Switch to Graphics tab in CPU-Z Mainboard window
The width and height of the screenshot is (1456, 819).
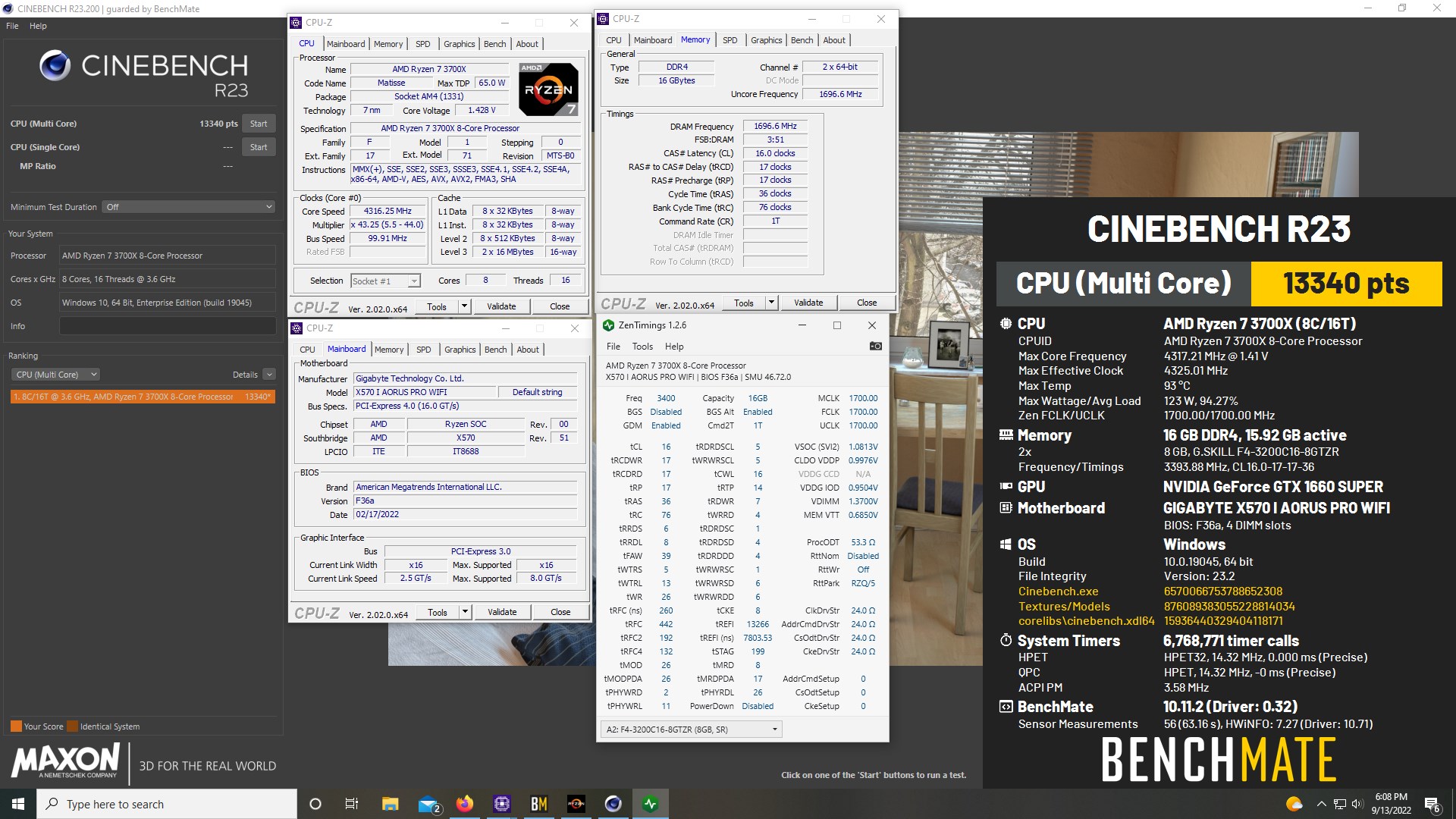pos(460,350)
